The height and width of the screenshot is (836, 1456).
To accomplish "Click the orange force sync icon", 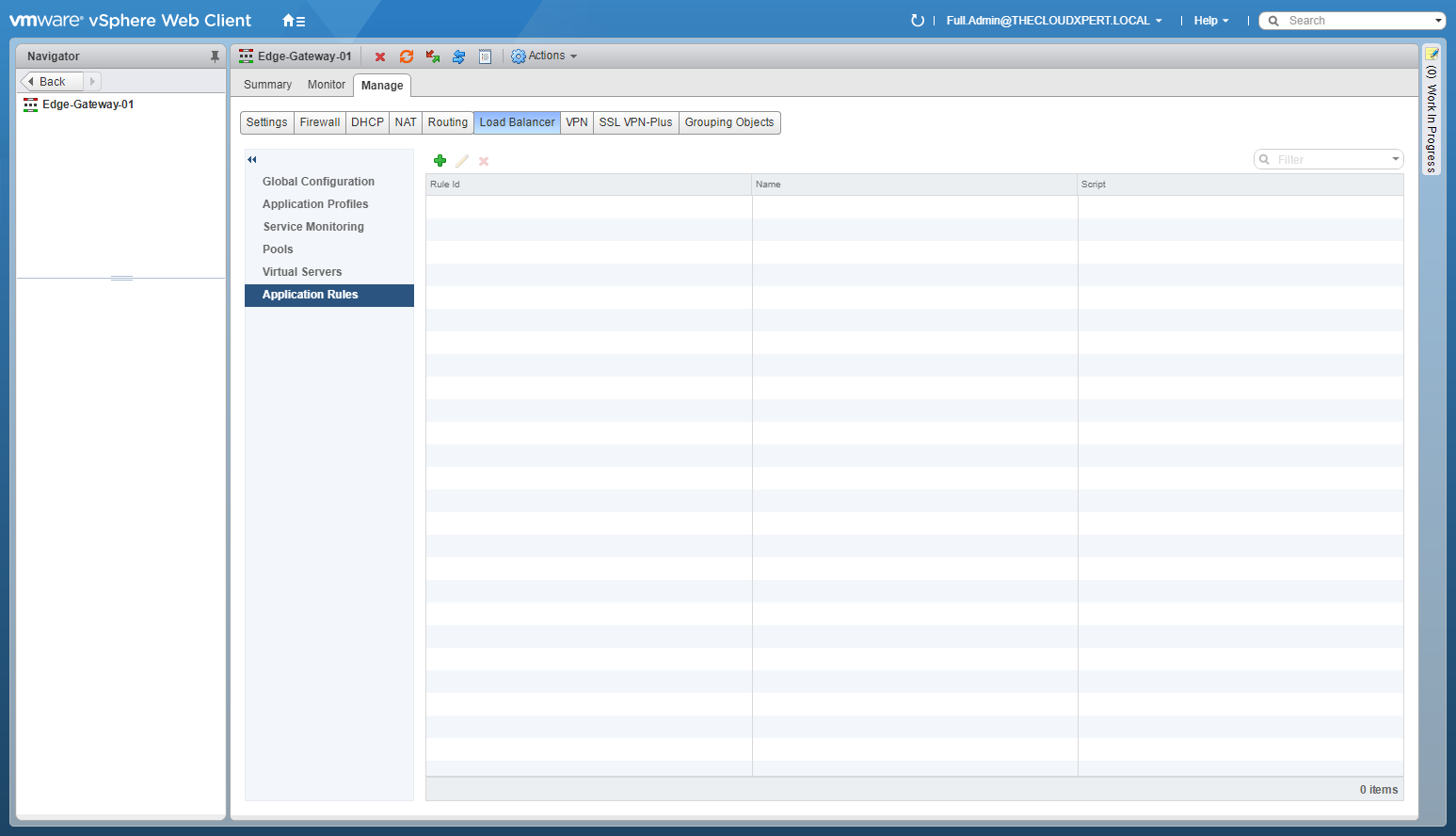I will click(x=407, y=57).
